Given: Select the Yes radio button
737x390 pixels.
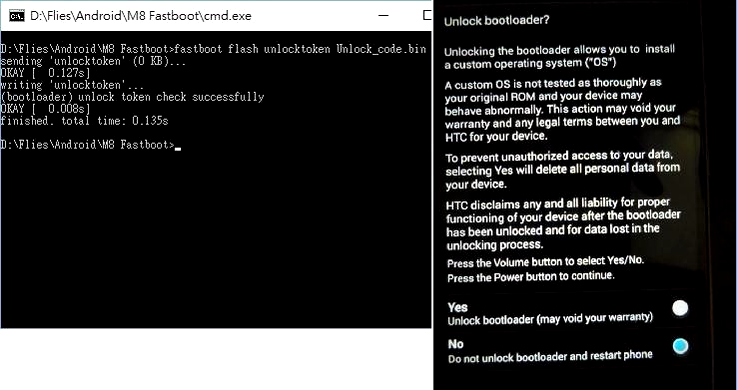Looking at the screenshot, I should click(680, 308).
